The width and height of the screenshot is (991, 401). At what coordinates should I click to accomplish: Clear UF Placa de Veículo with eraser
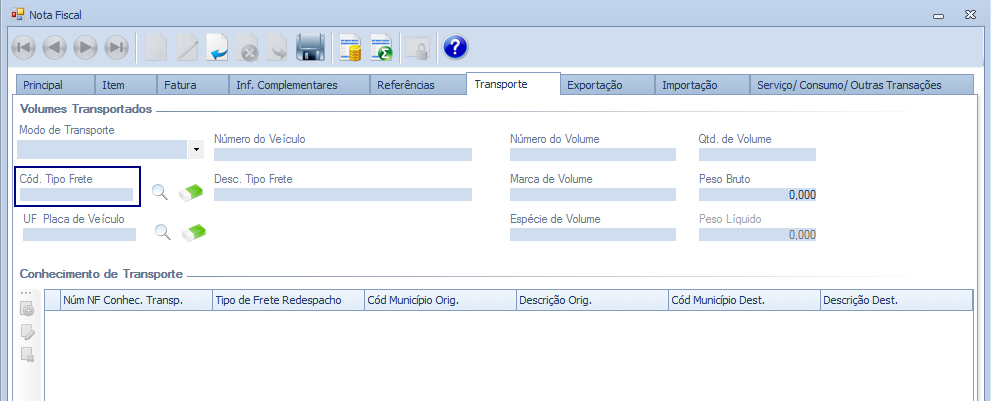[194, 233]
